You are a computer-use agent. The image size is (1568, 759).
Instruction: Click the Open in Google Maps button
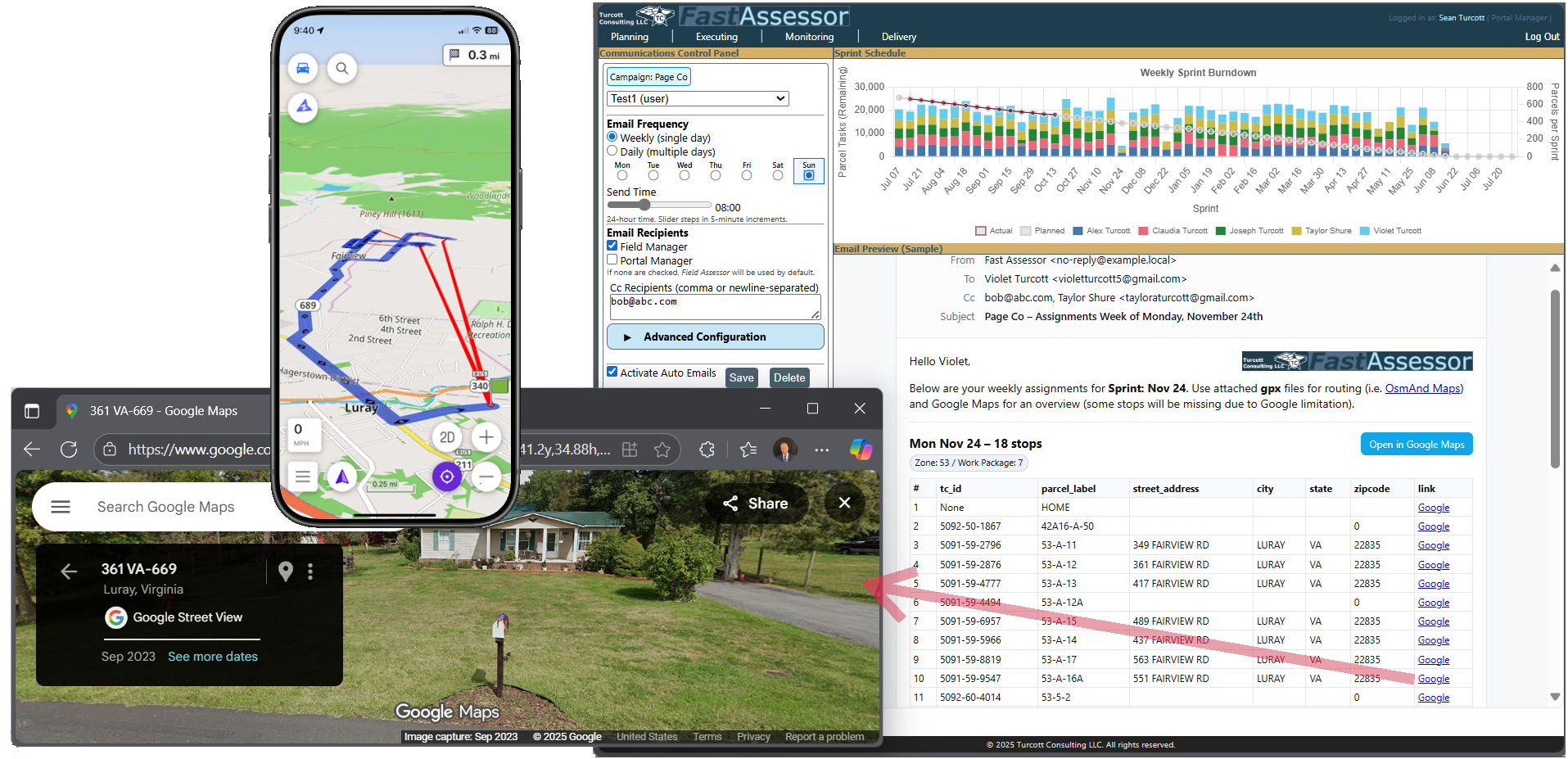(1416, 444)
